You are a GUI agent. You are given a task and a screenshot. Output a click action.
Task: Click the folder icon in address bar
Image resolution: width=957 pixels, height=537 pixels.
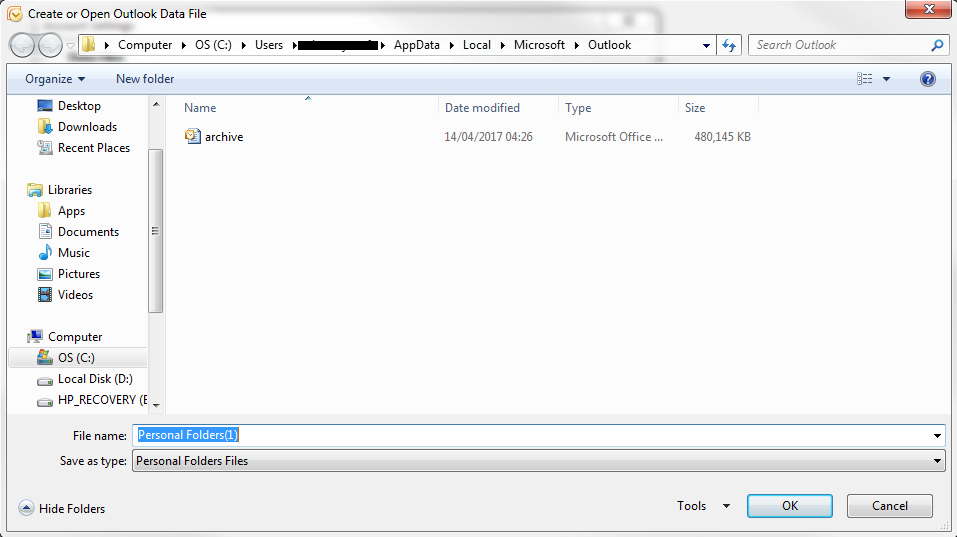point(89,45)
